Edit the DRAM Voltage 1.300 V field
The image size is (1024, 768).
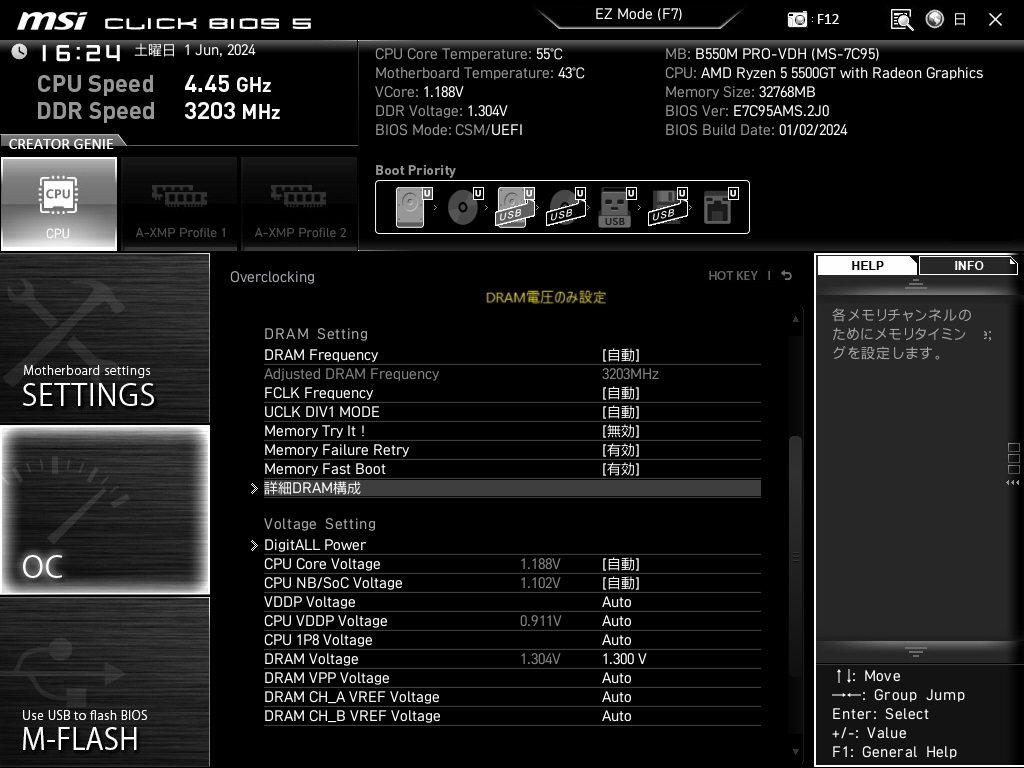(624, 659)
